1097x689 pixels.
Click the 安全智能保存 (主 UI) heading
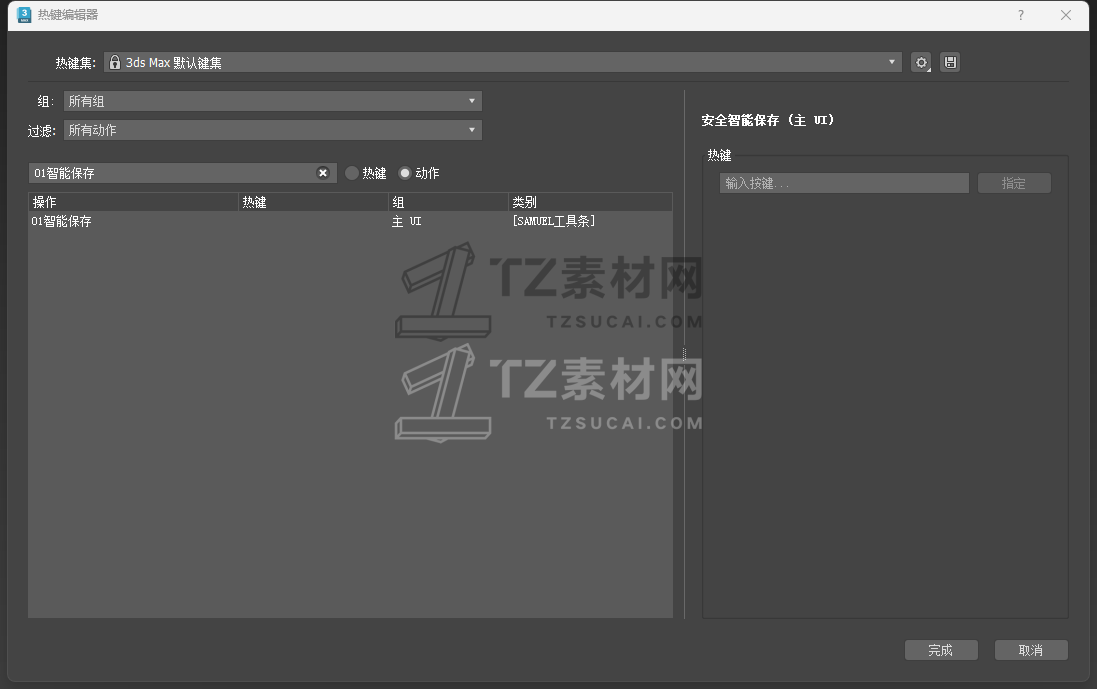[x=767, y=120]
